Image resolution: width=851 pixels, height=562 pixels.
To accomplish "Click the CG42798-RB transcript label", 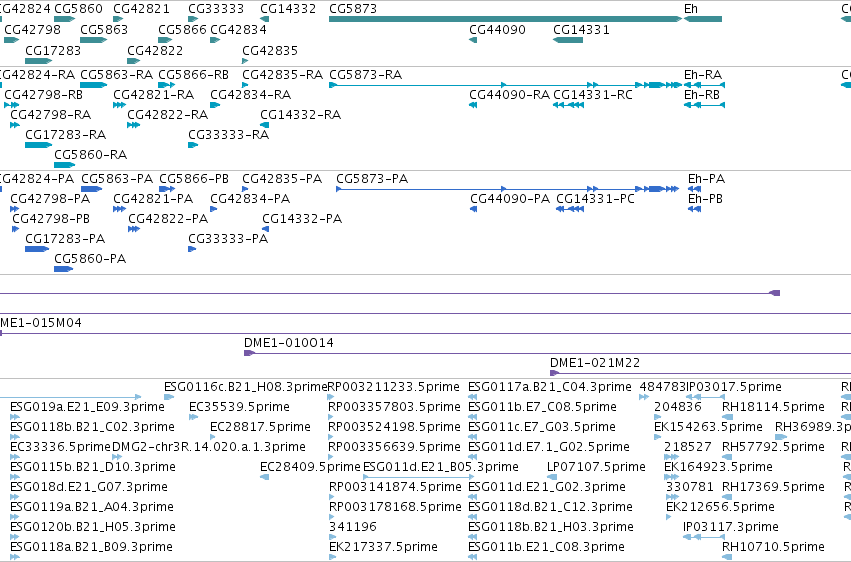I will point(43,94).
